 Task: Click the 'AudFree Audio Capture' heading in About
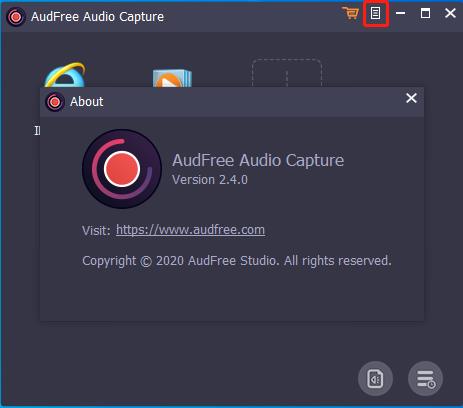(258, 160)
